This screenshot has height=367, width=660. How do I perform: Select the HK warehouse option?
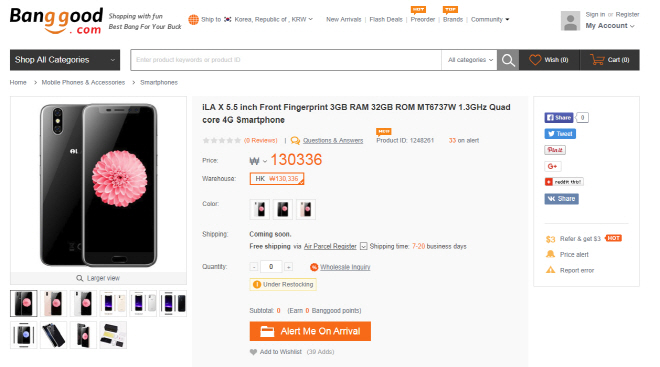point(277,179)
